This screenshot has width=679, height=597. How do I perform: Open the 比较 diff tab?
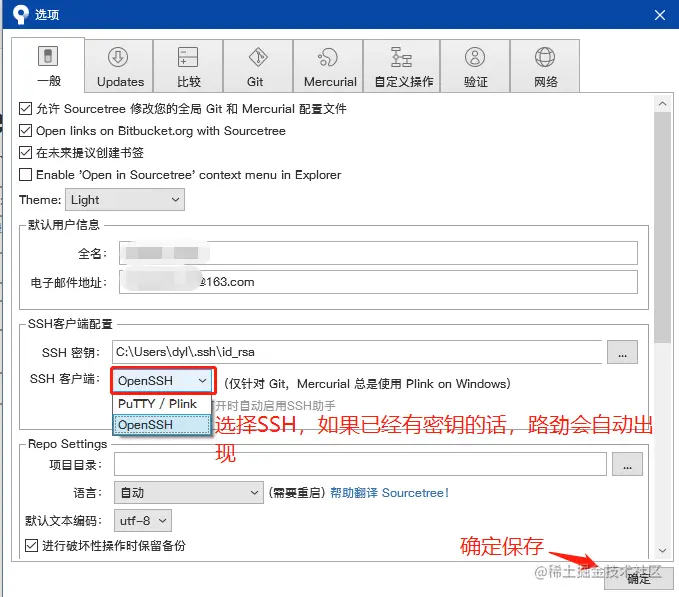coord(188,66)
